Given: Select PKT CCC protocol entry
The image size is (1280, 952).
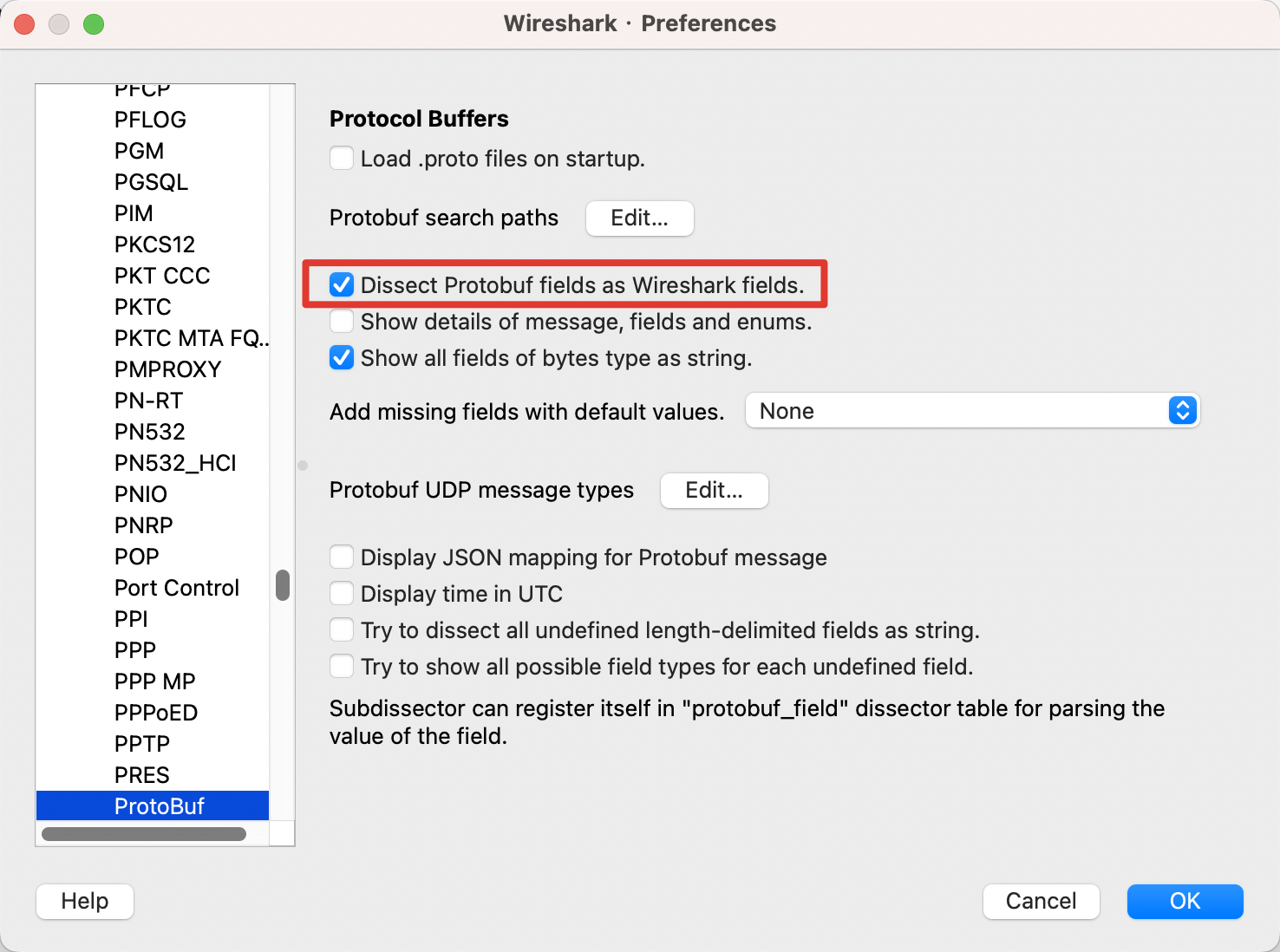Looking at the screenshot, I should (x=153, y=276).
